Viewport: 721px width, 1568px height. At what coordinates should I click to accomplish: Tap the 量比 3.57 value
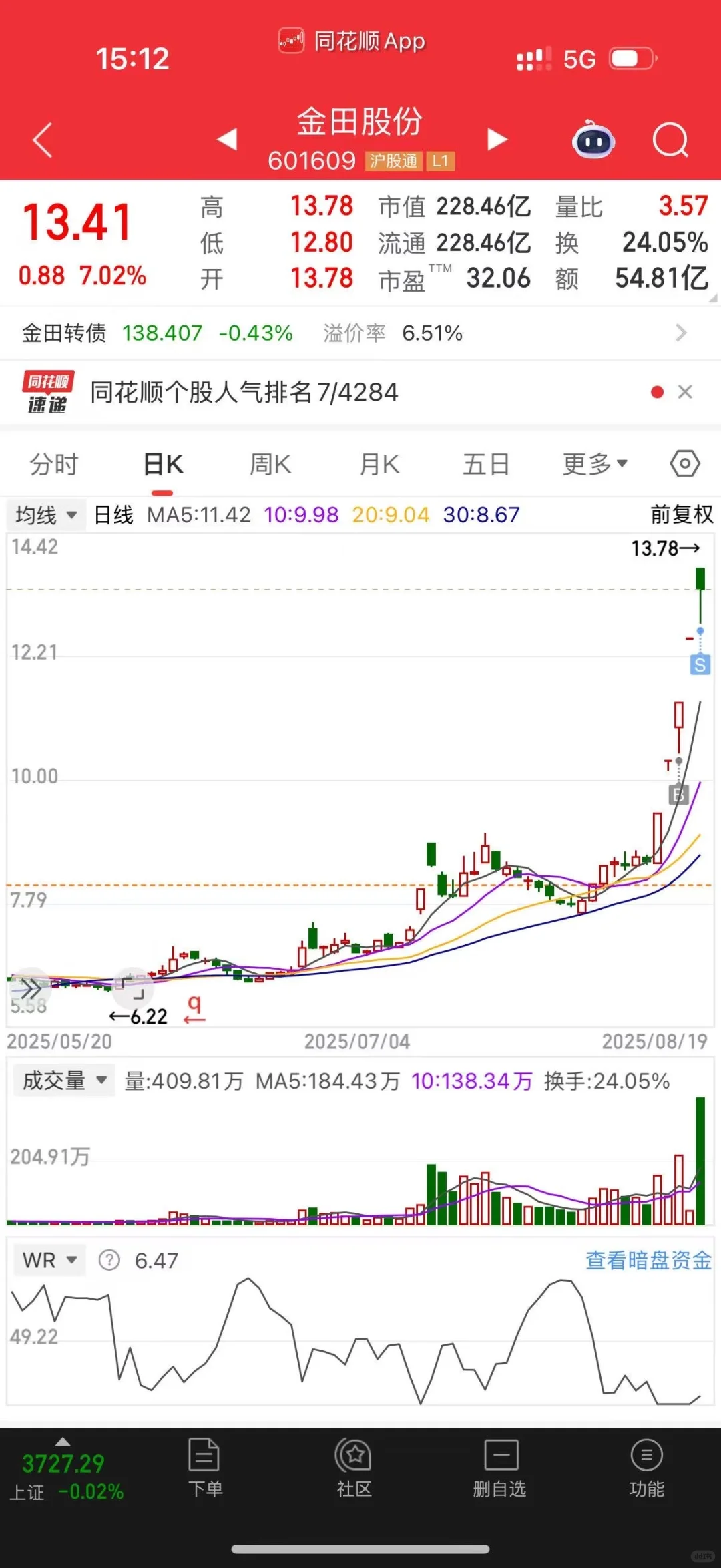(x=683, y=206)
